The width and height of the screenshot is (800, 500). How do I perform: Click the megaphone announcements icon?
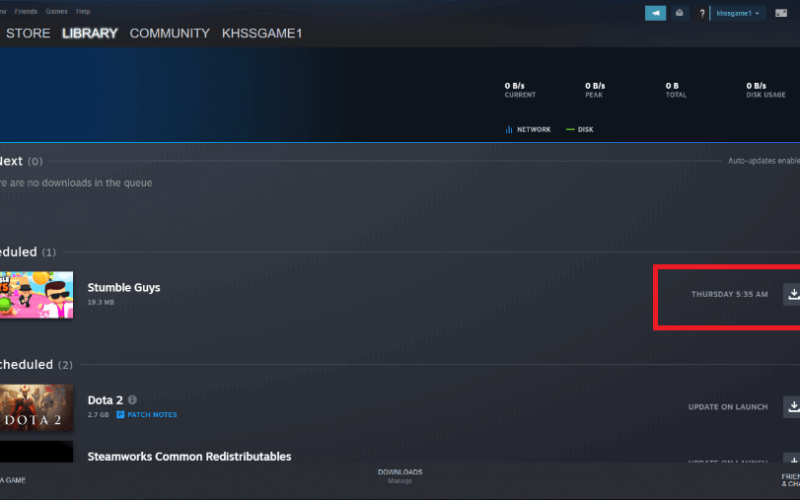655,13
